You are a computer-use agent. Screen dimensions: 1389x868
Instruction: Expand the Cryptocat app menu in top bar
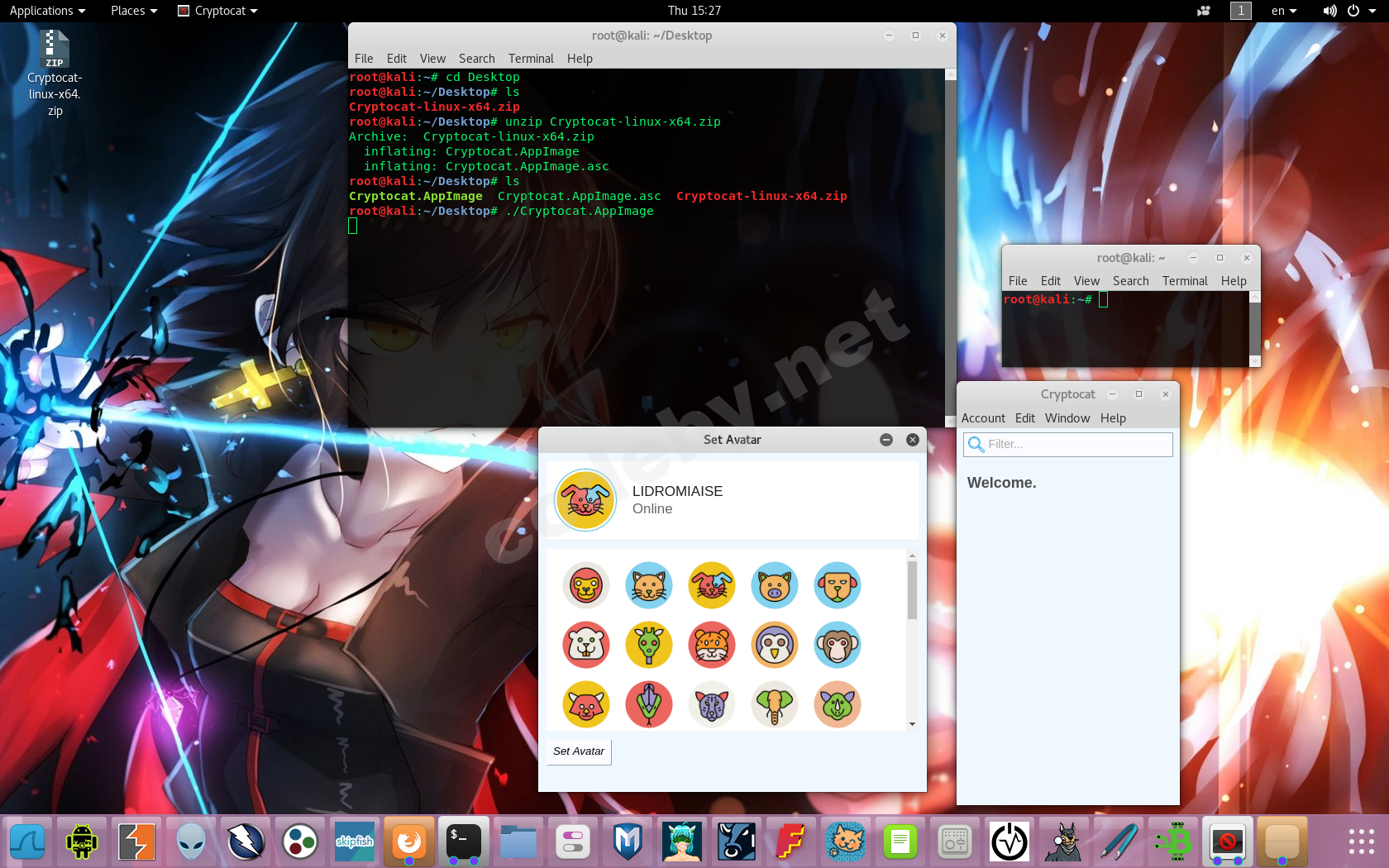(218, 11)
